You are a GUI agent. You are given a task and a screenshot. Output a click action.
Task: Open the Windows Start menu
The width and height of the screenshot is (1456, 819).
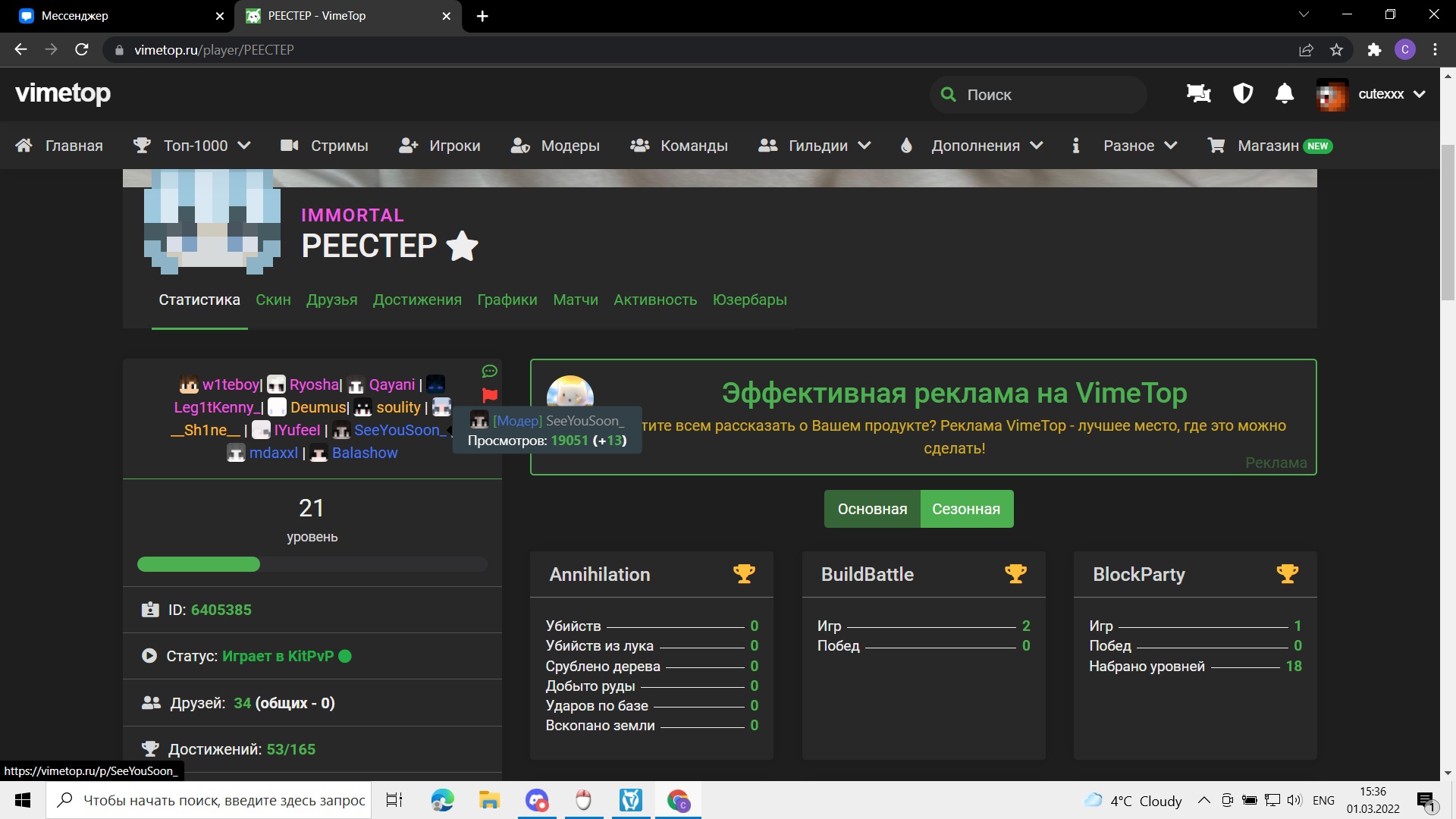23,800
